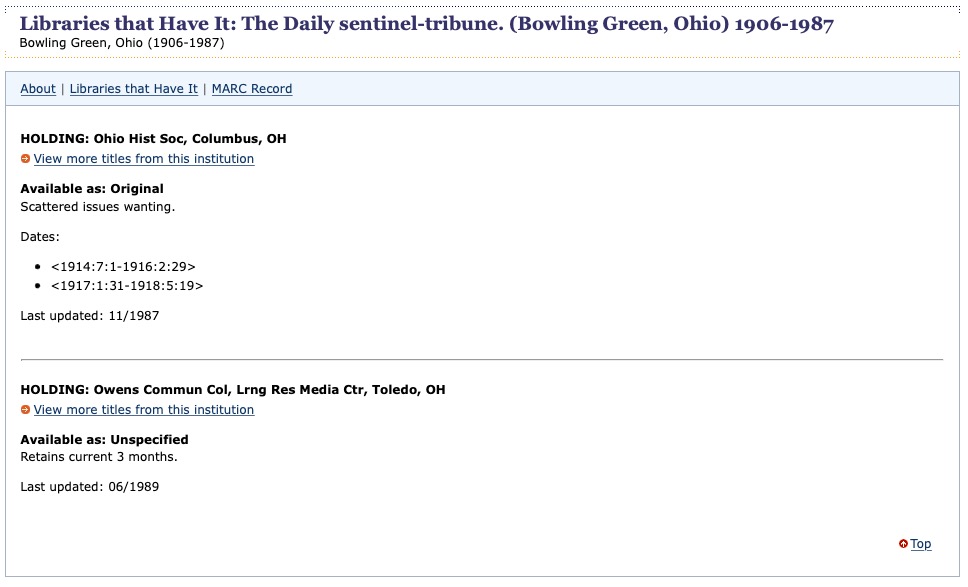Image resolution: width=968 pixels, height=587 pixels.
Task: Open the MARC Record link
Action: click(252, 89)
